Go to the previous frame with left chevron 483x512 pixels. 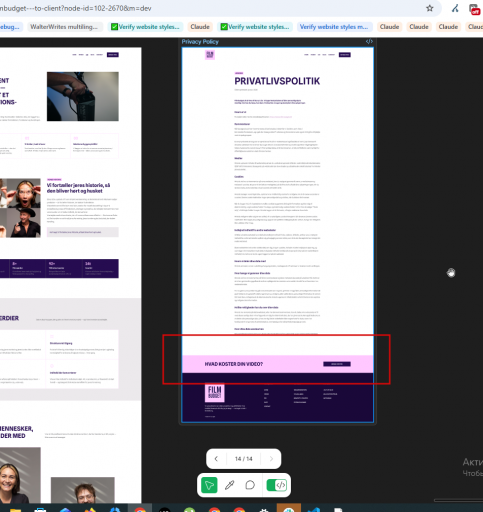coord(216,459)
